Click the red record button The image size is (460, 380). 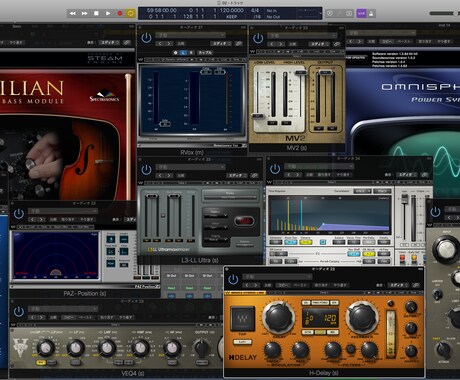pos(120,13)
